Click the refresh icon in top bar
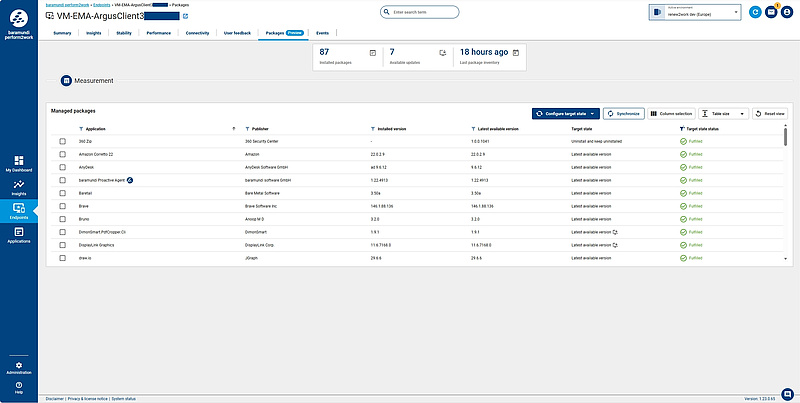This screenshot has width=800, height=403. [x=755, y=12]
